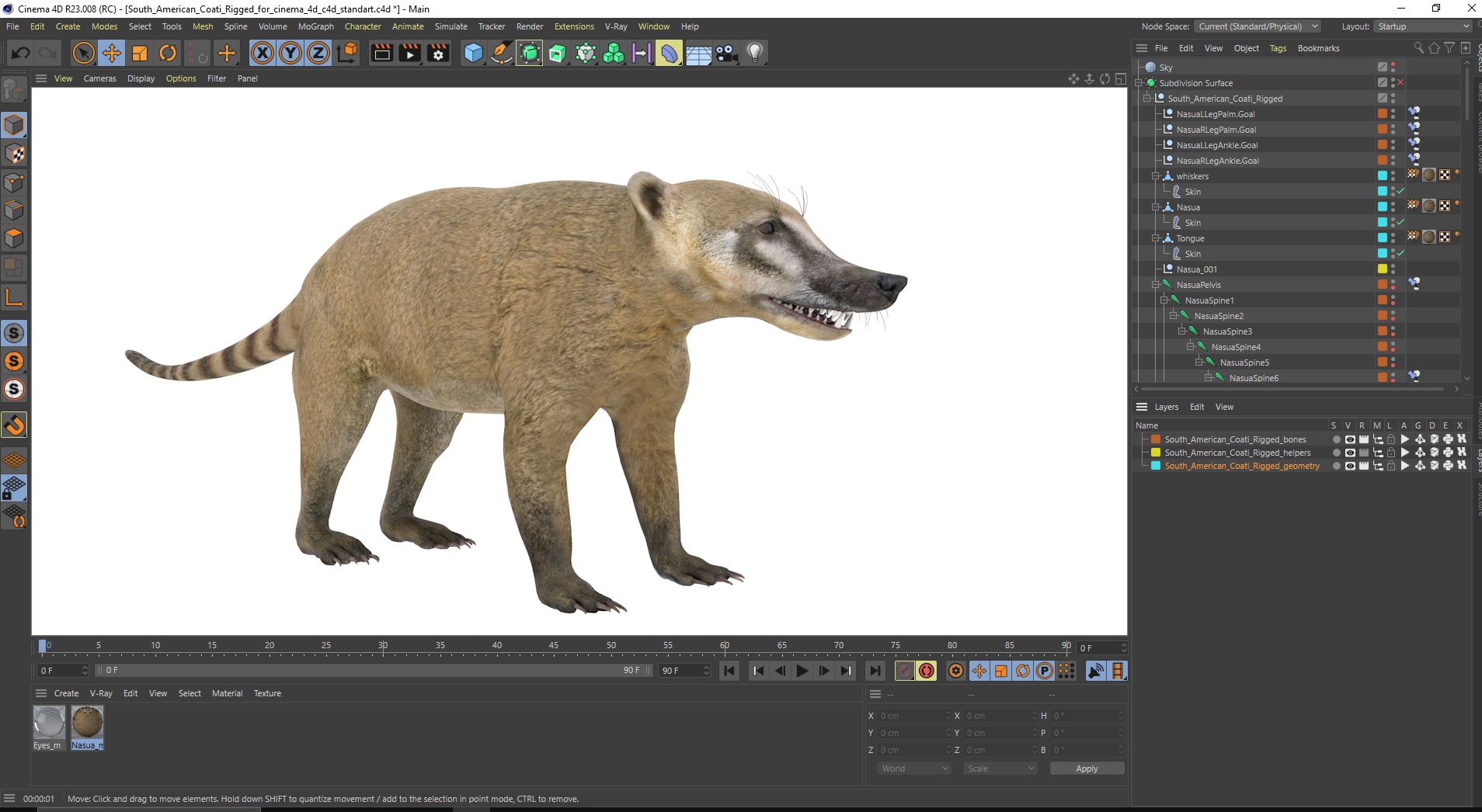Click the Subdivision Surface generator icon
1482x812 pixels.
click(x=529, y=53)
